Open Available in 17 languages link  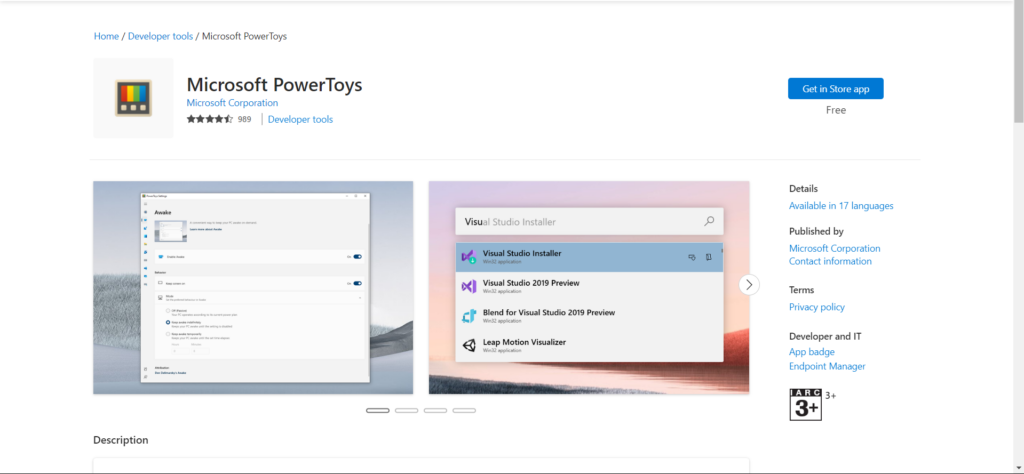pos(841,206)
